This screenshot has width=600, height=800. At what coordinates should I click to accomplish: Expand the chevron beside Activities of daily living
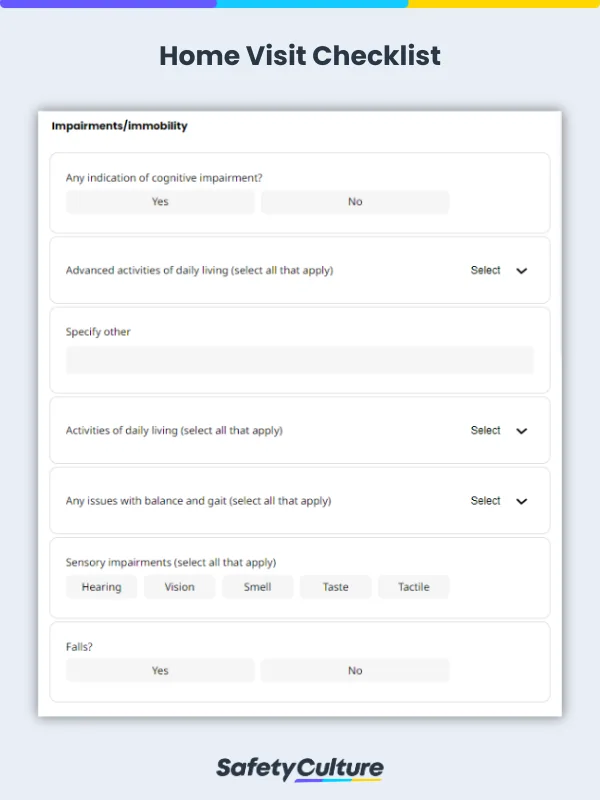(521, 430)
